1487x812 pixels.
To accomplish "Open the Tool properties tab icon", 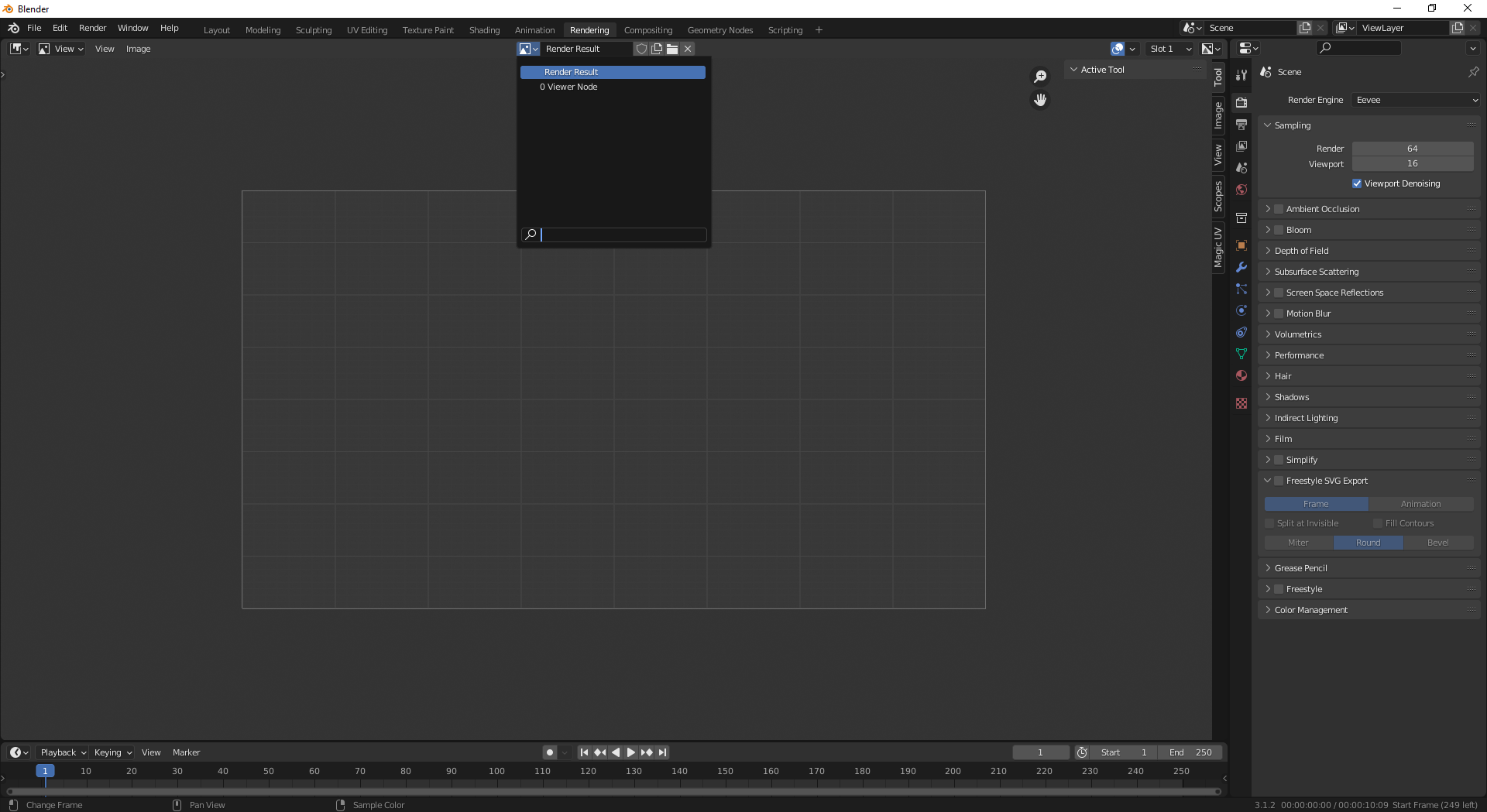I will [x=1241, y=75].
